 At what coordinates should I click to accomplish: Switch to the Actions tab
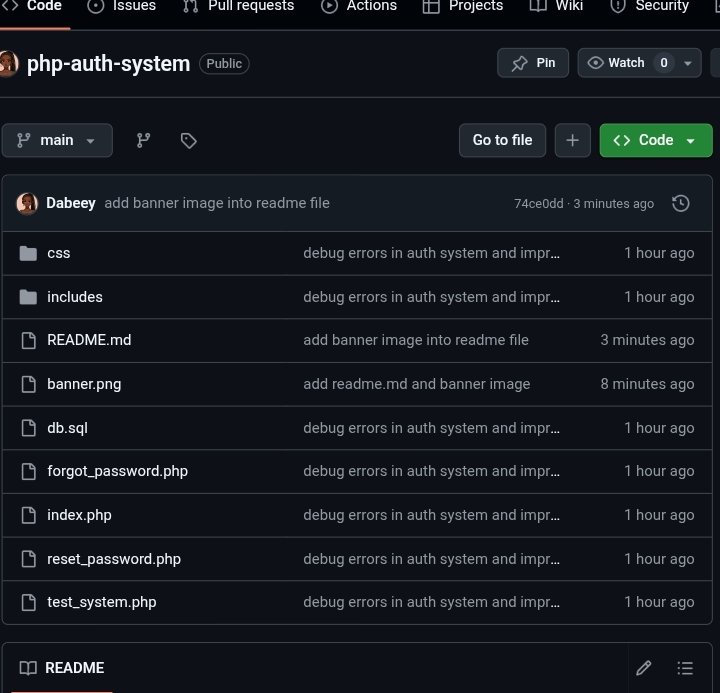(x=358, y=6)
